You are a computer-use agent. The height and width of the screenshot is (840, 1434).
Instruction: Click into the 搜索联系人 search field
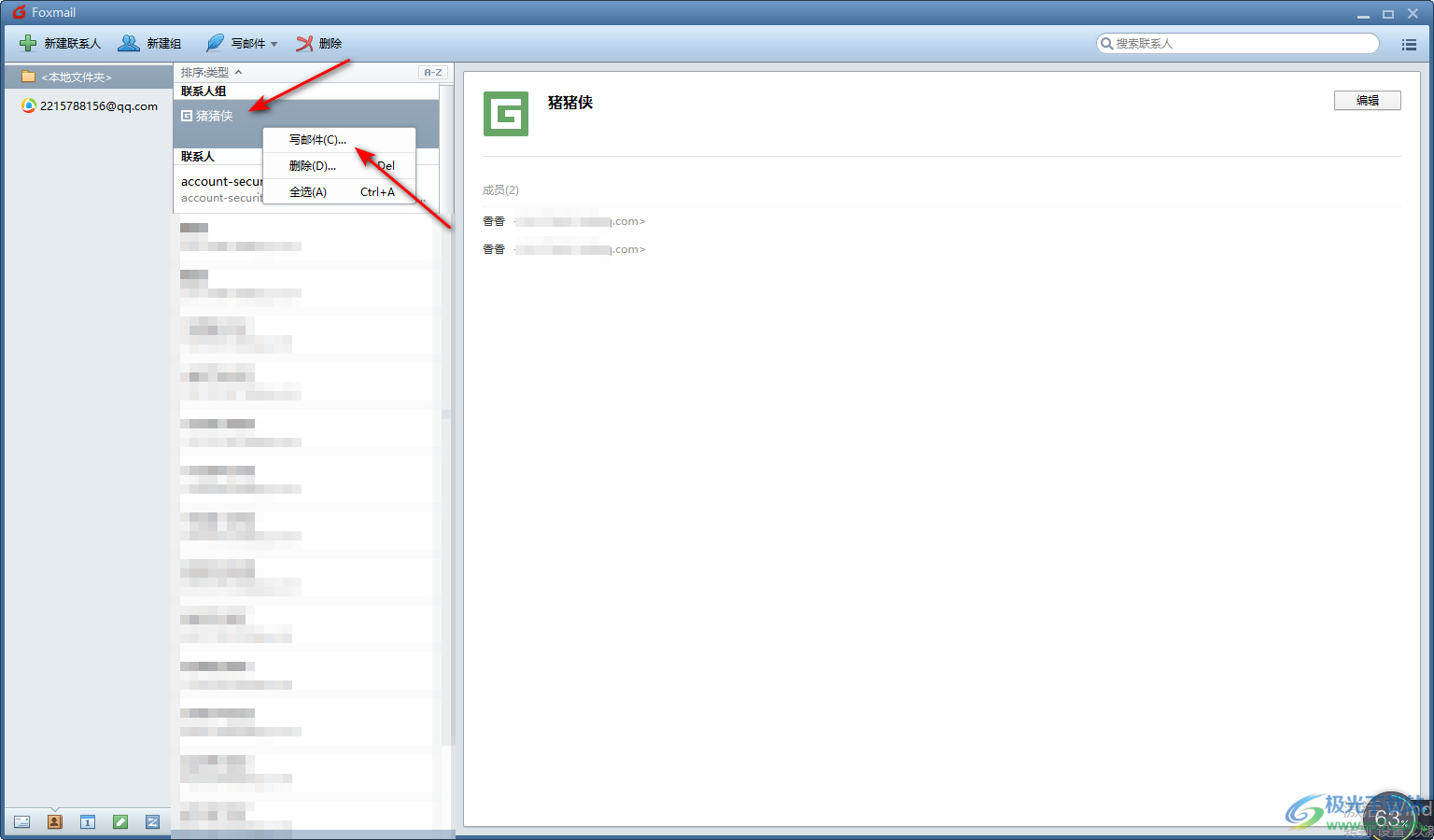1237,43
